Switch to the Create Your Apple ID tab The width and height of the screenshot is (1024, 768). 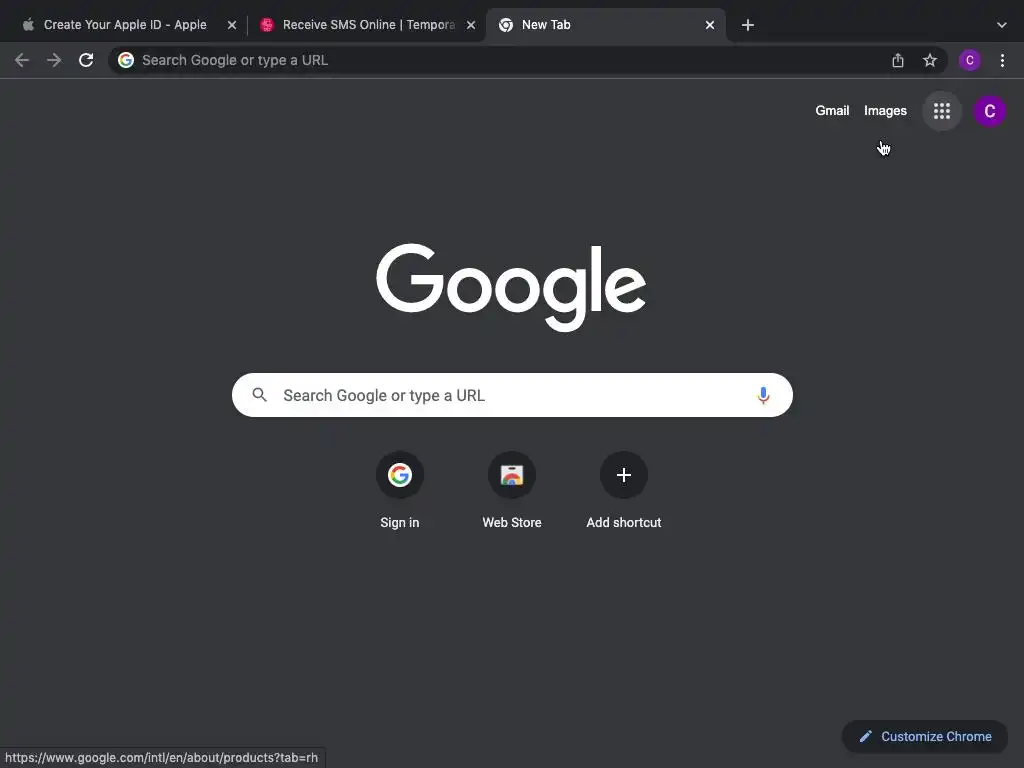(125, 25)
